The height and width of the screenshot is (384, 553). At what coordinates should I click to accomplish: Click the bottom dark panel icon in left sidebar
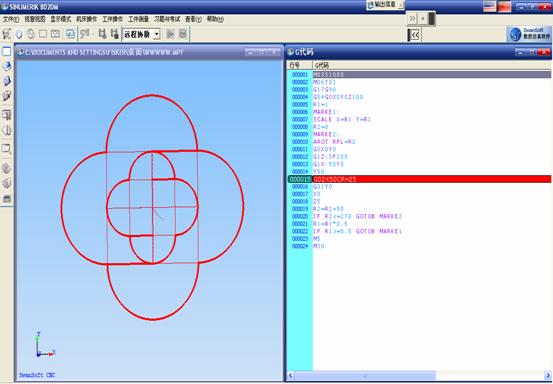coord(7,199)
